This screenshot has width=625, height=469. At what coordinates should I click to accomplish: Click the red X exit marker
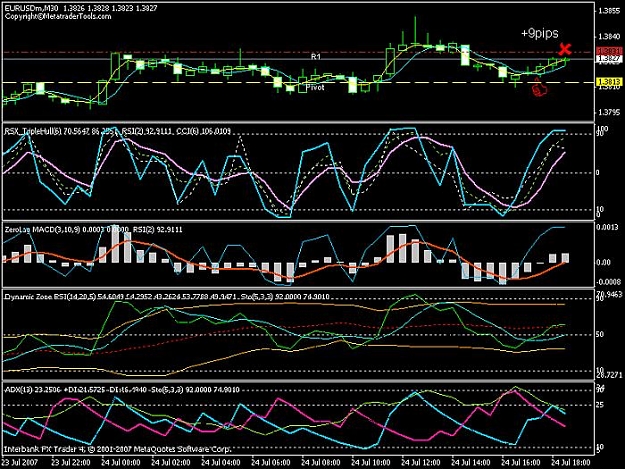(564, 49)
